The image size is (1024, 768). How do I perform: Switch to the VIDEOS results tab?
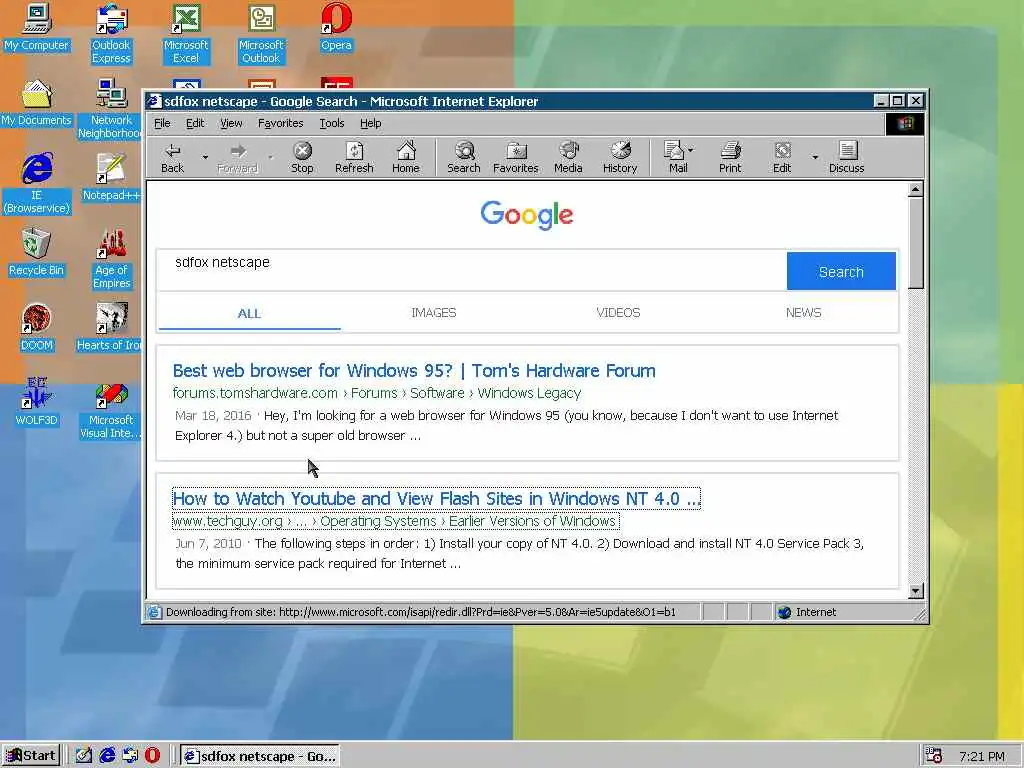click(x=618, y=313)
